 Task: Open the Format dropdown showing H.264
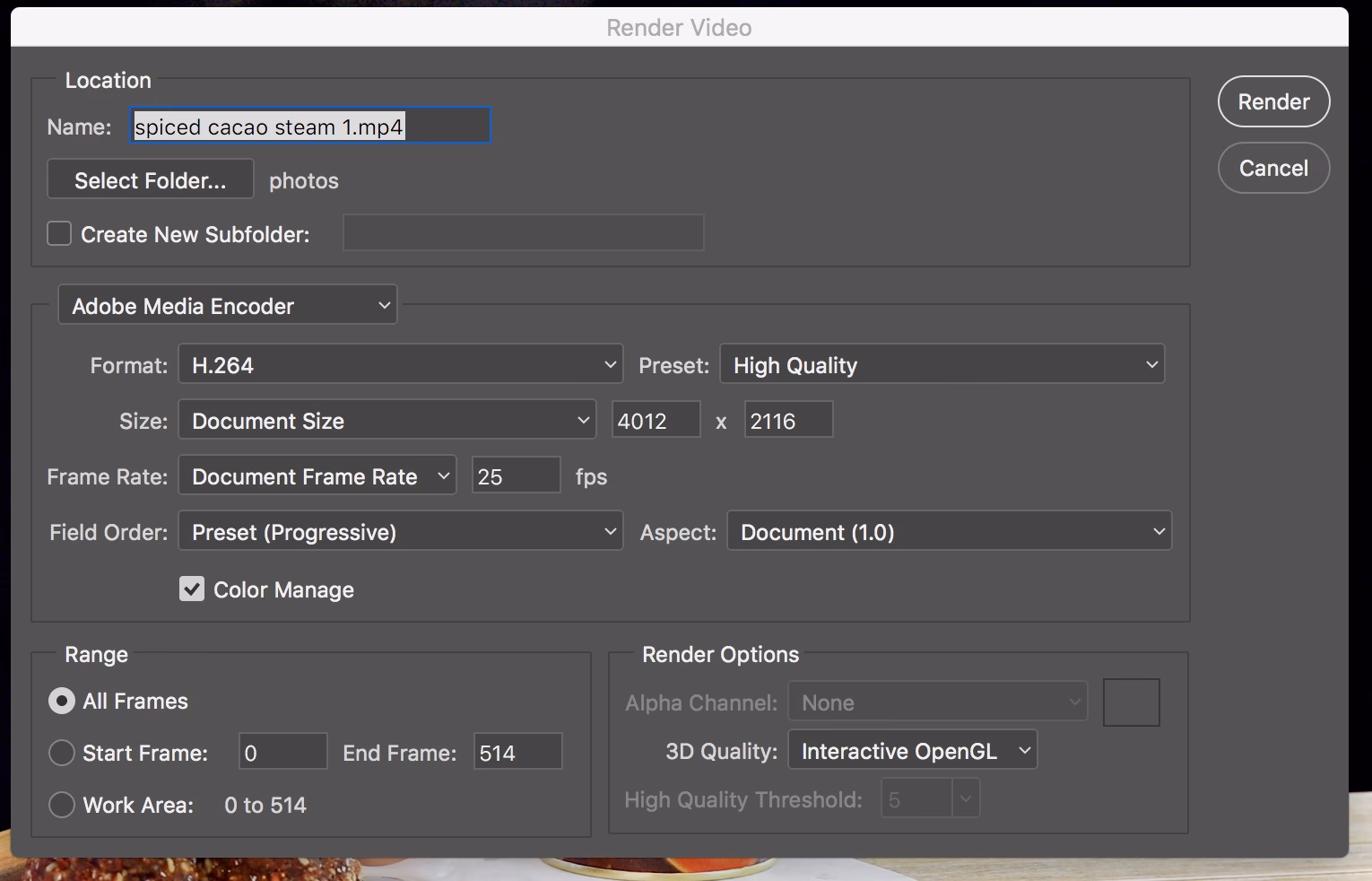400,364
